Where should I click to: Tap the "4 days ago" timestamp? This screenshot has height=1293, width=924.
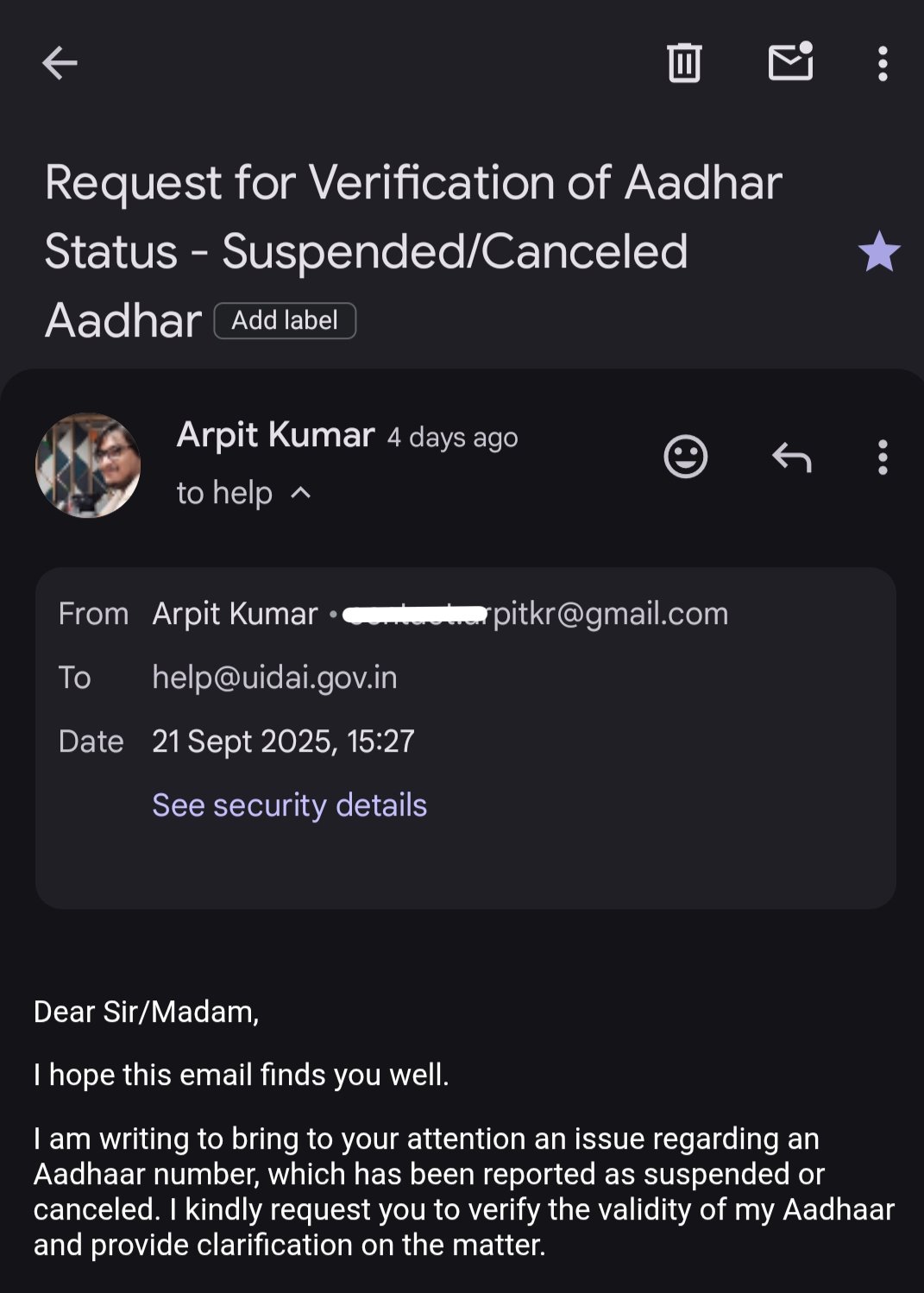[452, 438]
